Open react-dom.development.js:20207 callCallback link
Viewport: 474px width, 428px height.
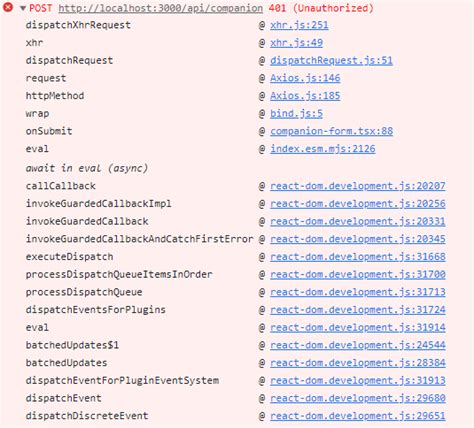(x=358, y=186)
